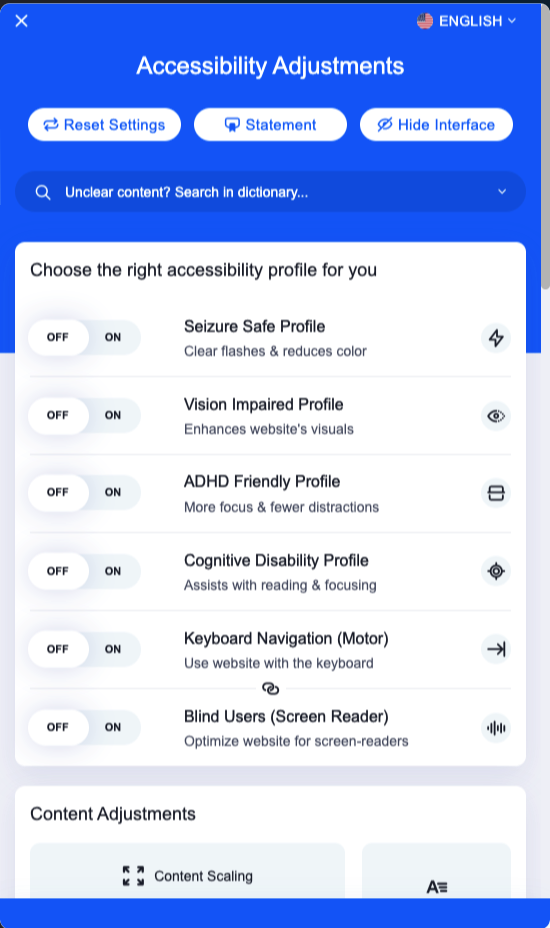Click the Cognitive Disability target icon
This screenshot has width=550, height=928.
[x=496, y=571]
